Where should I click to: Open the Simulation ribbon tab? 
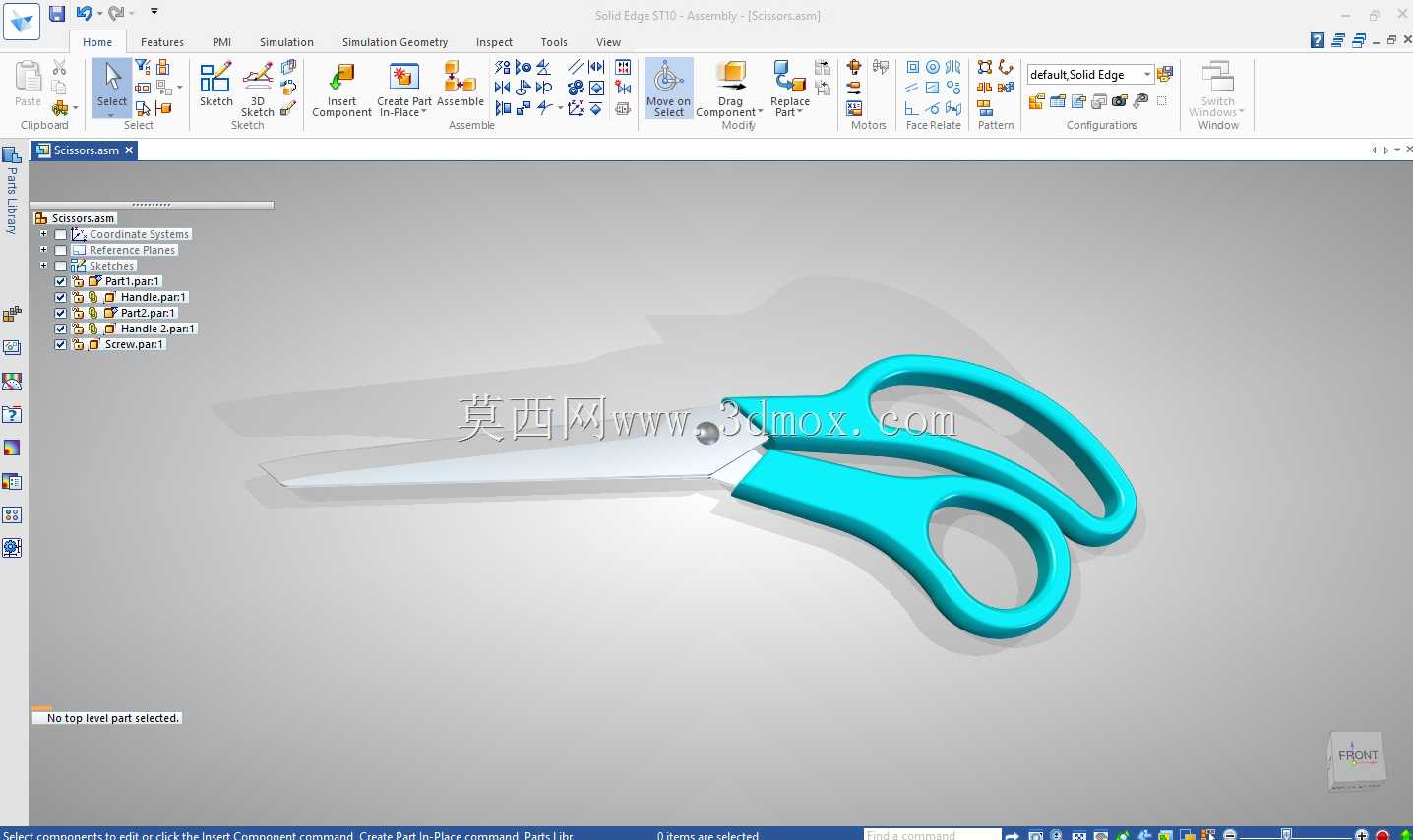click(x=286, y=42)
